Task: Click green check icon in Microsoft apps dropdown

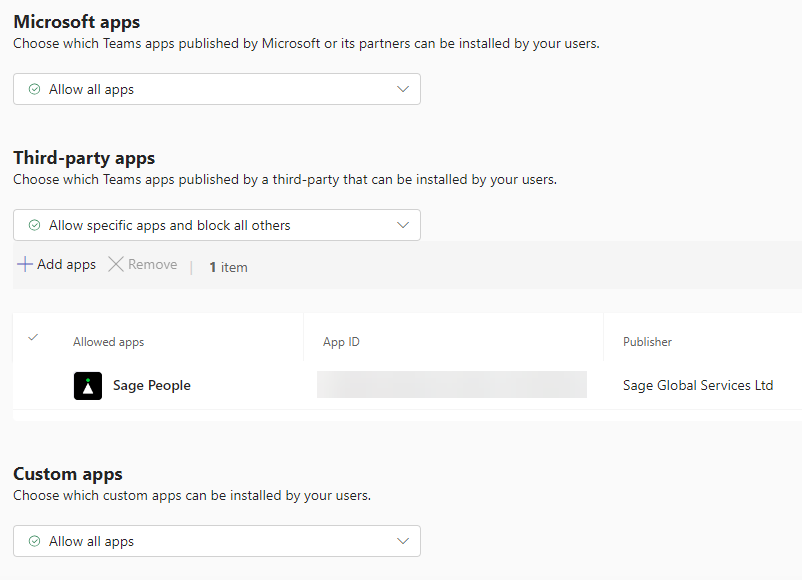Action: [x=35, y=90]
